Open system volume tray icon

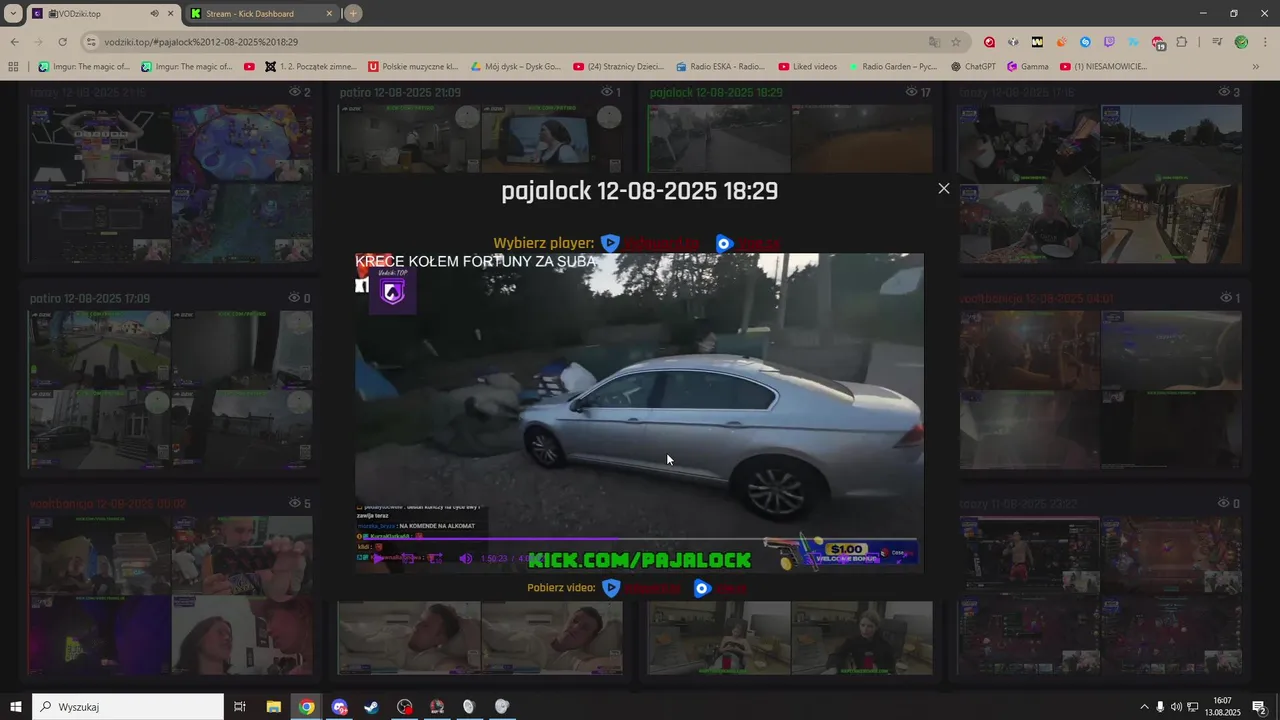tap(1176, 706)
